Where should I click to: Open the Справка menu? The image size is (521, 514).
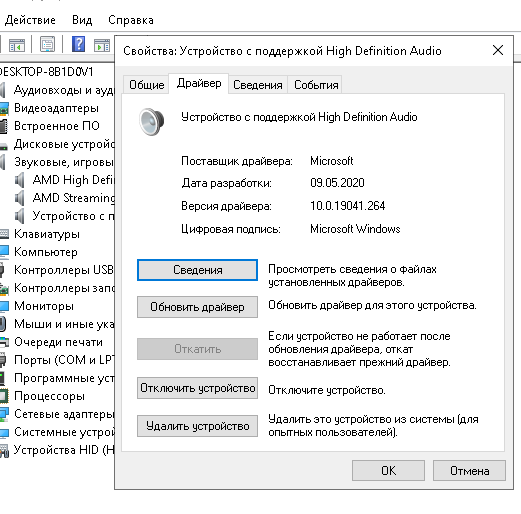click(x=131, y=20)
